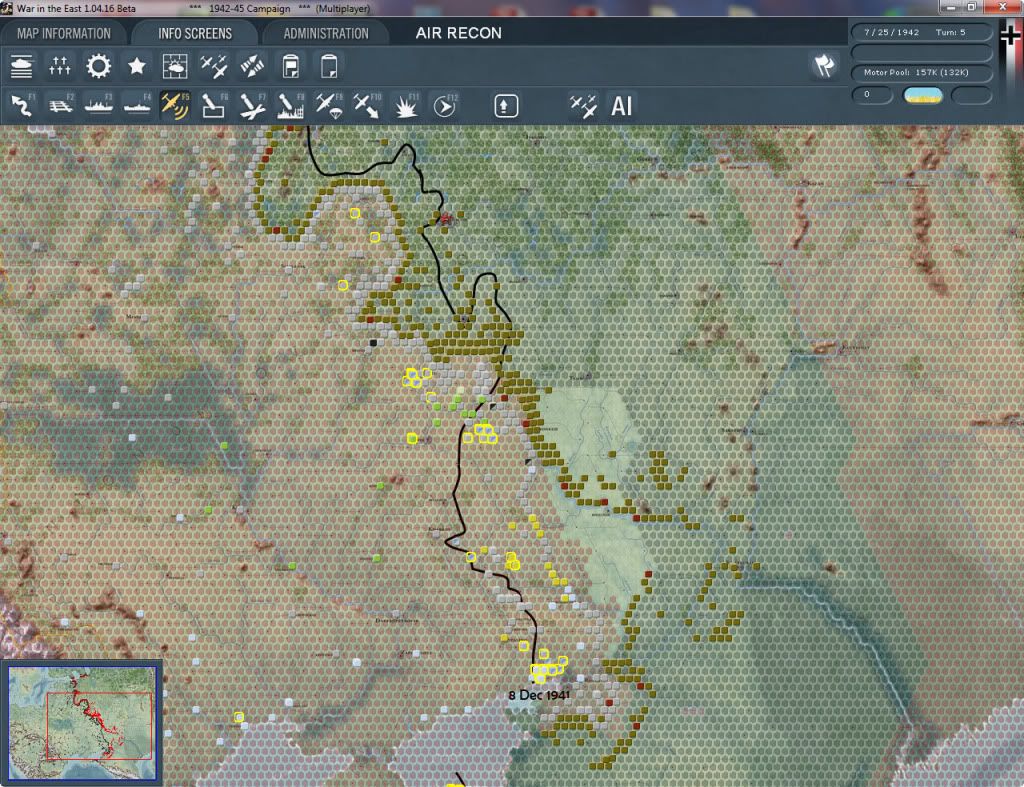Screen dimensions: 1024x787
Task: Select amphibious transport F4 ship icon
Action: coord(137,106)
